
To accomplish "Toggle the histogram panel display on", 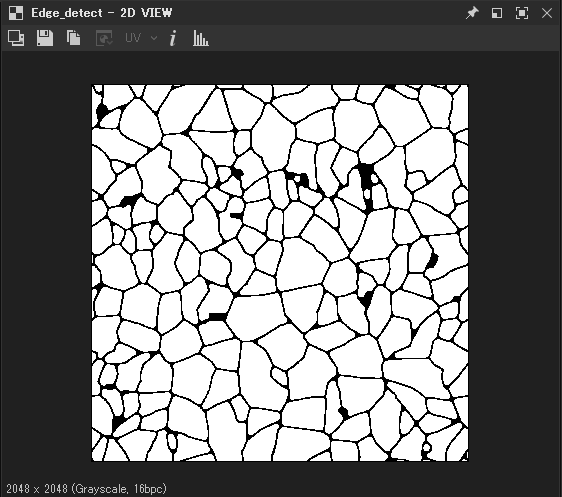I will 201,38.
